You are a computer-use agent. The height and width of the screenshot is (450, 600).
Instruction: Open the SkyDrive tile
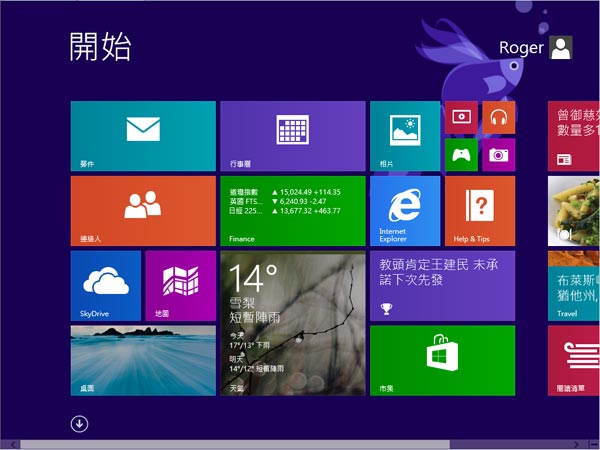pos(106,286)
